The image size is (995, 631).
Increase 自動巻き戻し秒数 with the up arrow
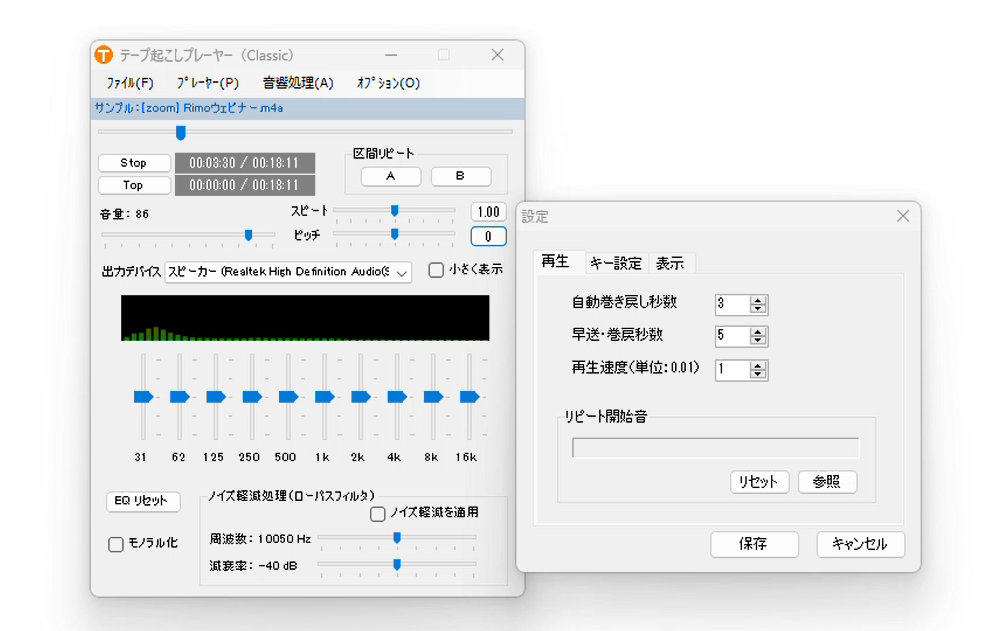(758, 300)
